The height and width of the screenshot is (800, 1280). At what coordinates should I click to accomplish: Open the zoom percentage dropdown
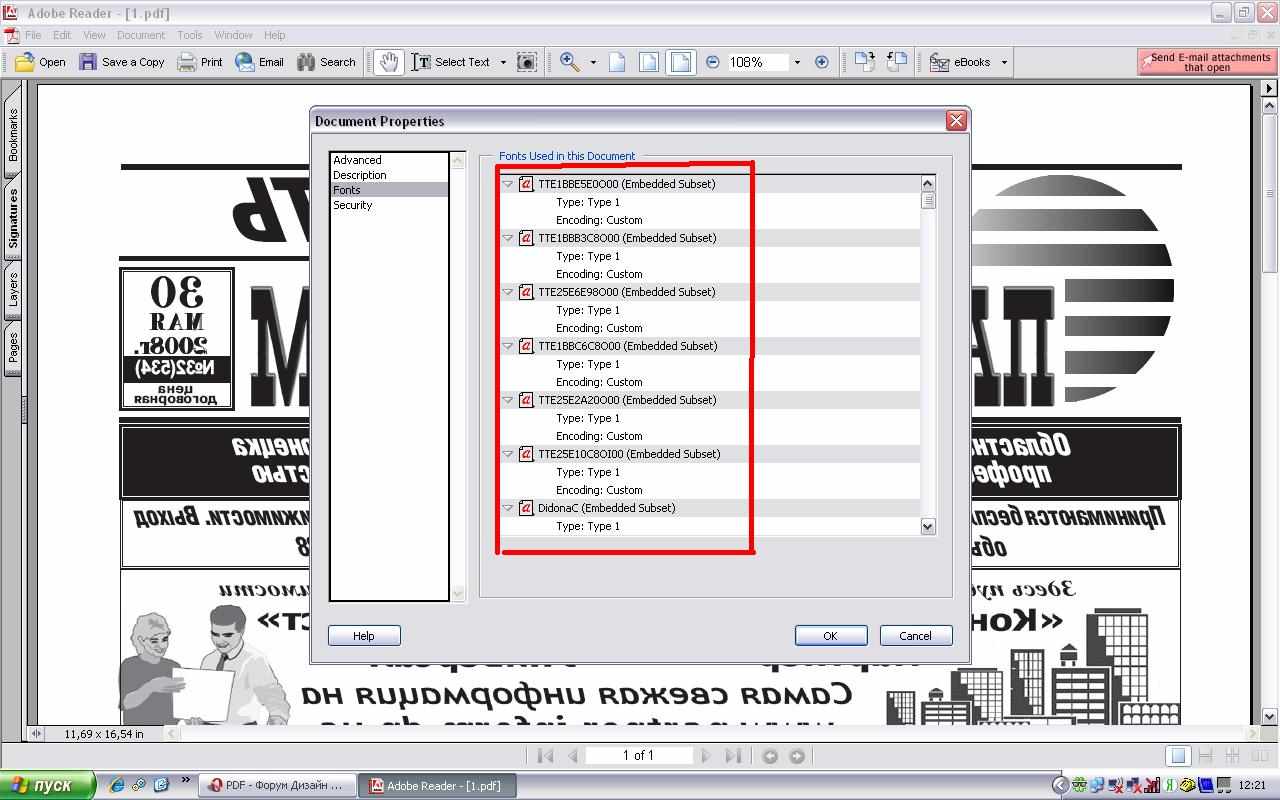coord(797,62)
